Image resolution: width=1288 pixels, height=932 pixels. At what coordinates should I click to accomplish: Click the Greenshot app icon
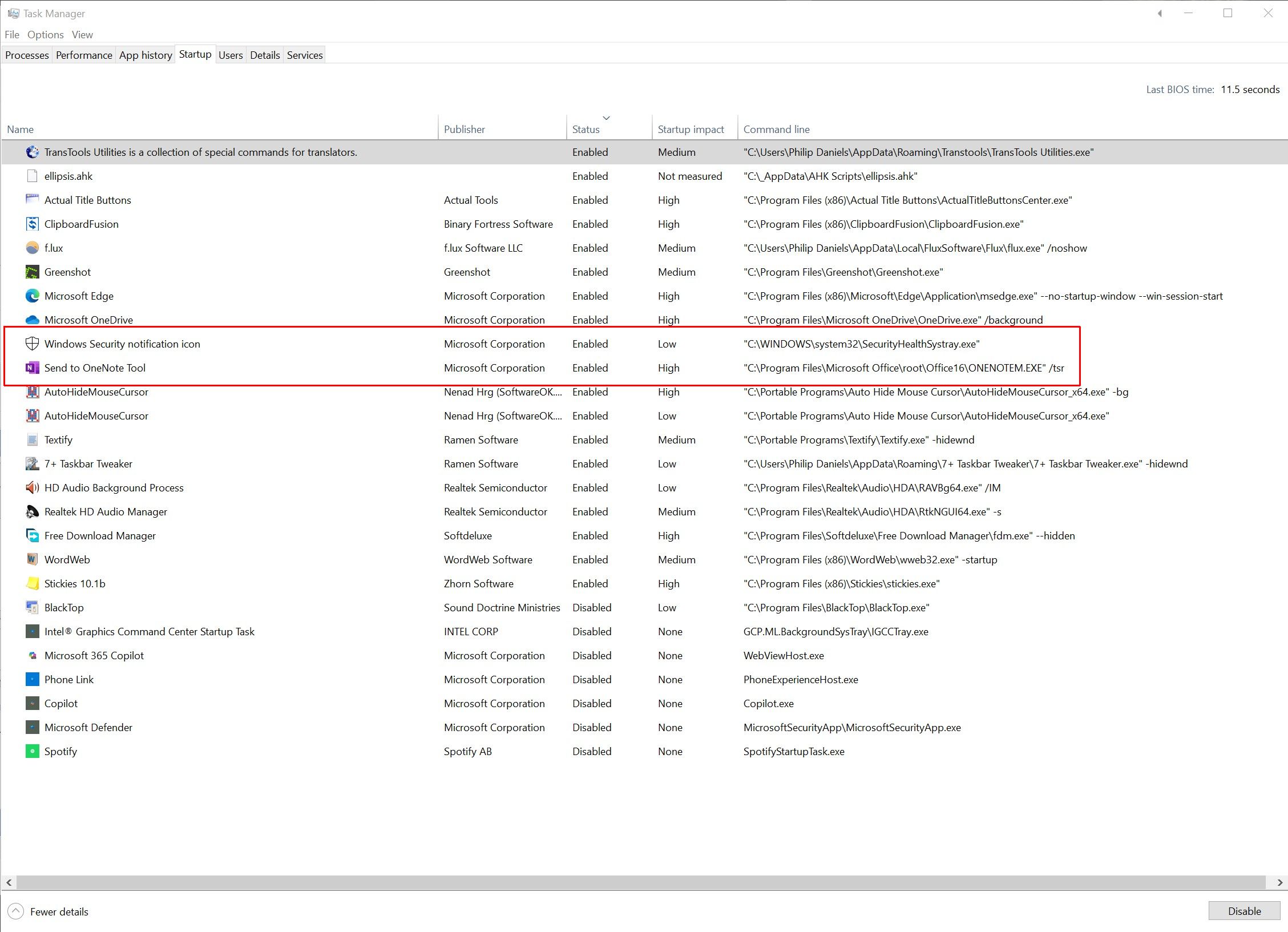[33, 272]
